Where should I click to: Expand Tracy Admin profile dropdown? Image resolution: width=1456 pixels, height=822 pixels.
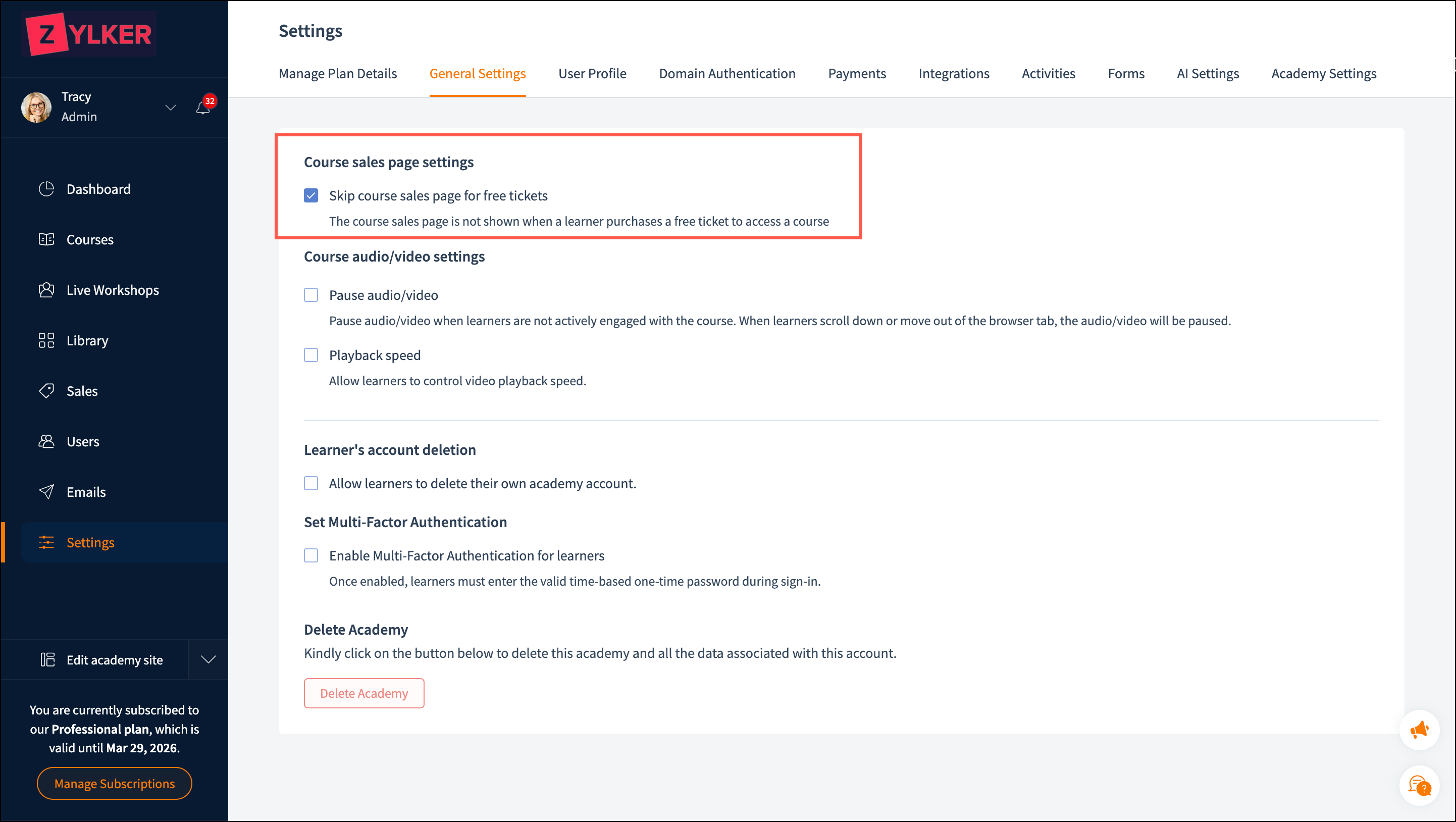pyautogui.click(x=170, y=107)
